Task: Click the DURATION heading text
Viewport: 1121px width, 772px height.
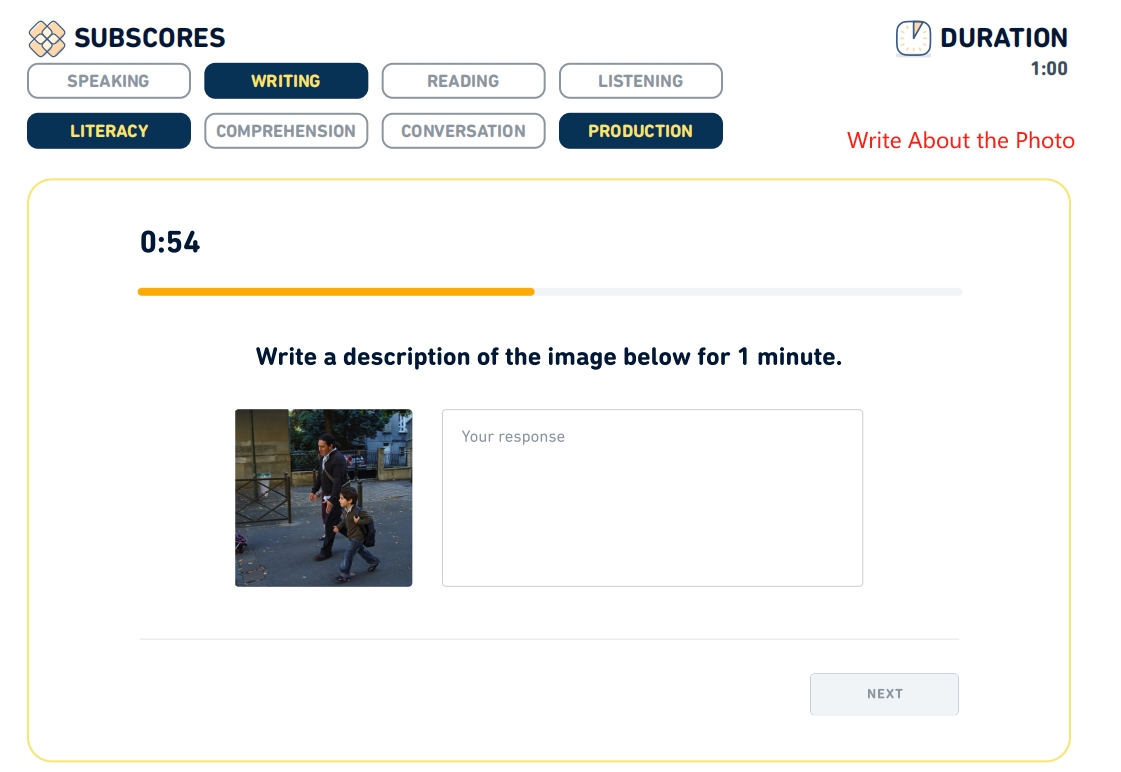Action: click(x=1004, y=38)
